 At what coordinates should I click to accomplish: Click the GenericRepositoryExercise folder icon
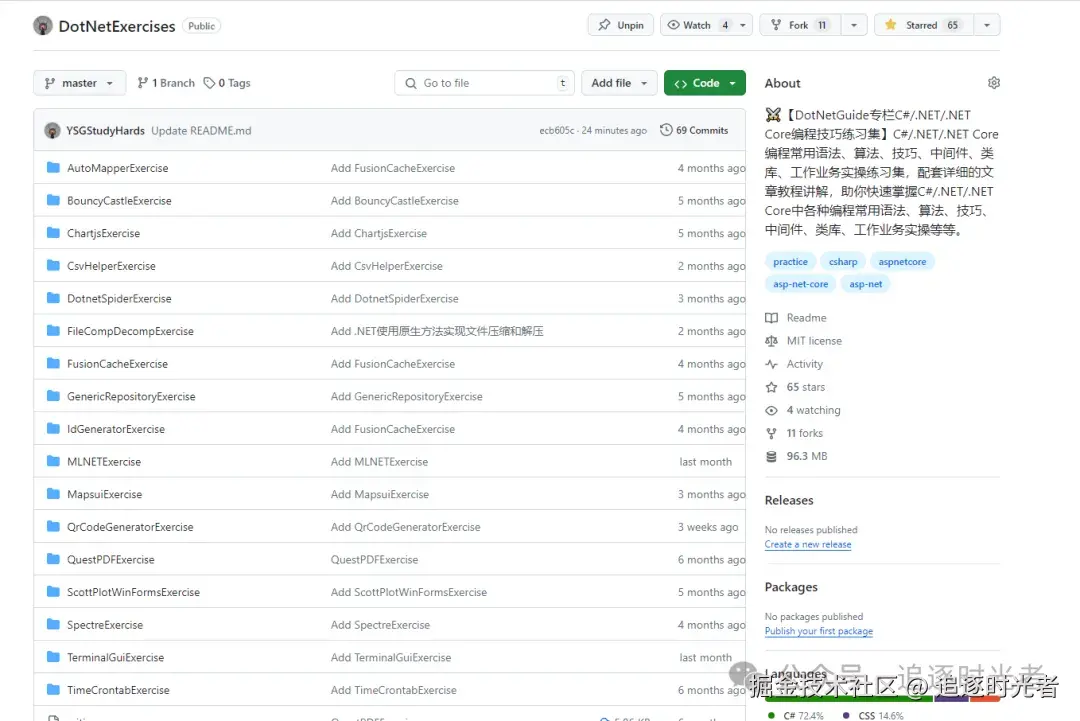point(53,396)
